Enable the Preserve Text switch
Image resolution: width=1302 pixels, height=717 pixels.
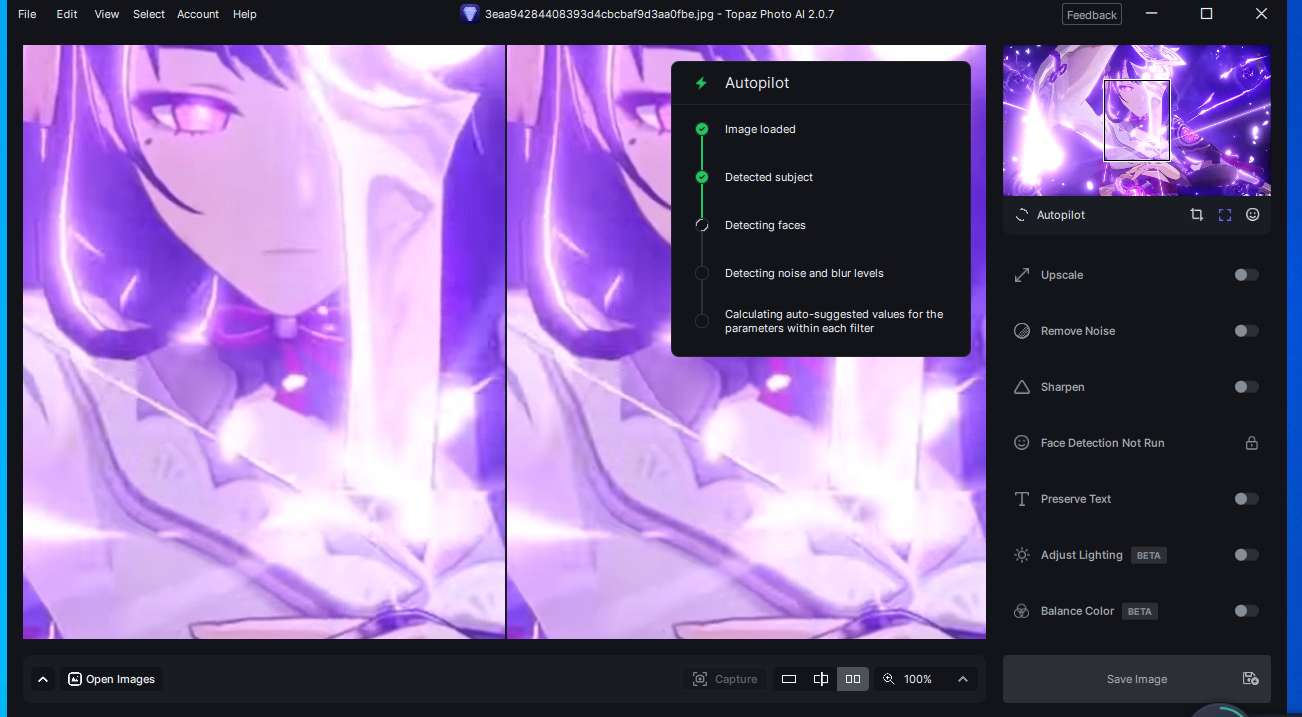click(1246, 499)
